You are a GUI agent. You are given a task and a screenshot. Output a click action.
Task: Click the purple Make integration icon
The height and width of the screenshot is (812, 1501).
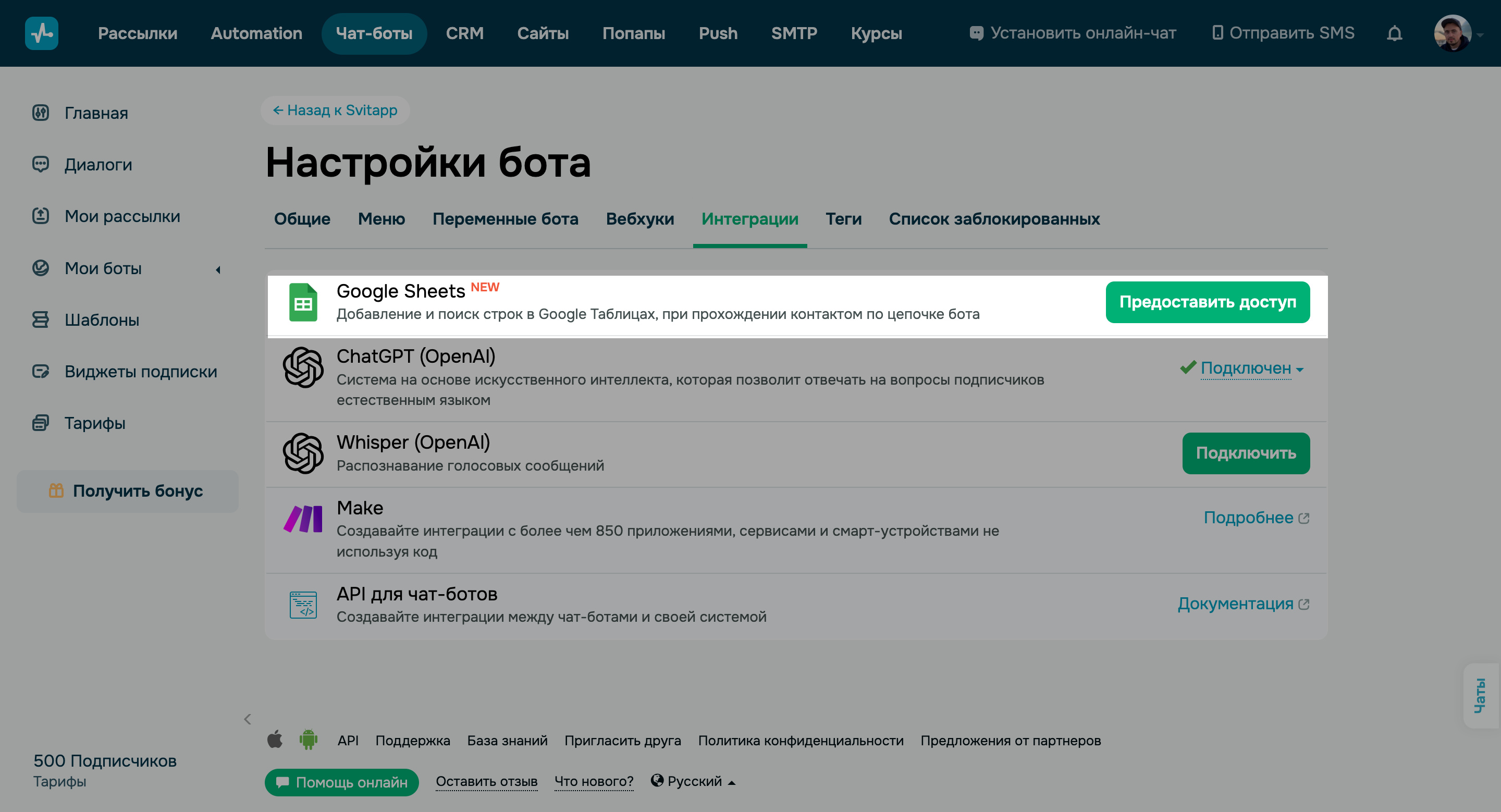pyautogui.click(x=303, y=519)
